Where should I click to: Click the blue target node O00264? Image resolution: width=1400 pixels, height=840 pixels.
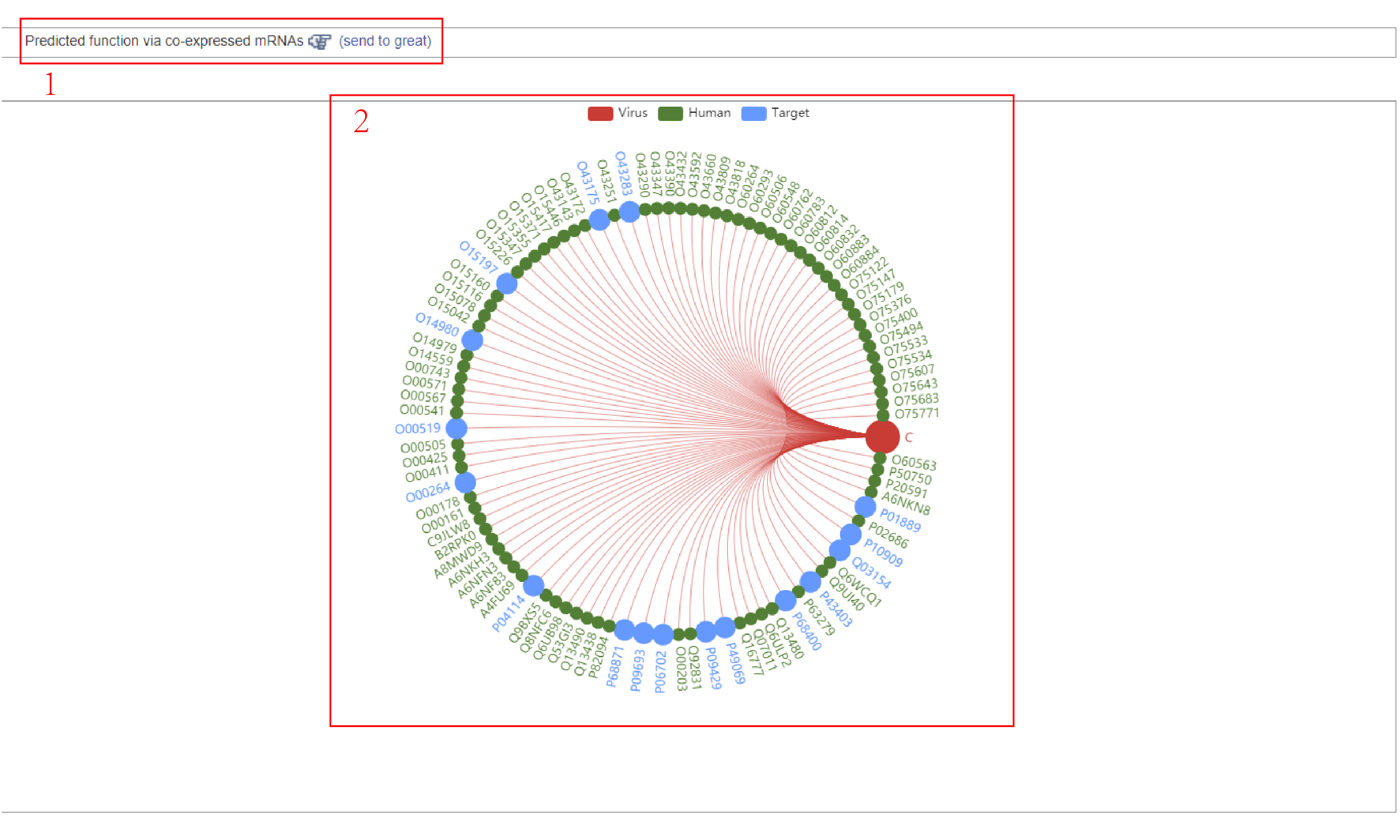(x=465, y=483)
